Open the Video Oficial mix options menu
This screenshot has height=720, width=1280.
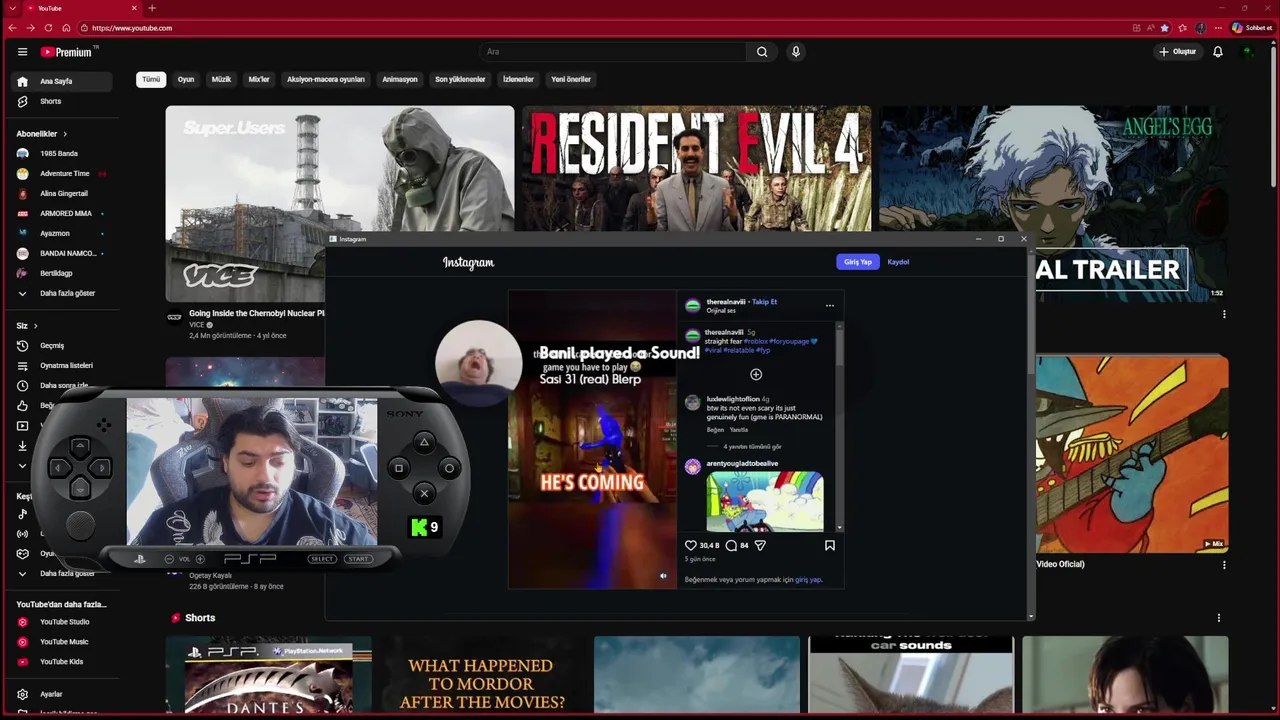pos(1224,565)
